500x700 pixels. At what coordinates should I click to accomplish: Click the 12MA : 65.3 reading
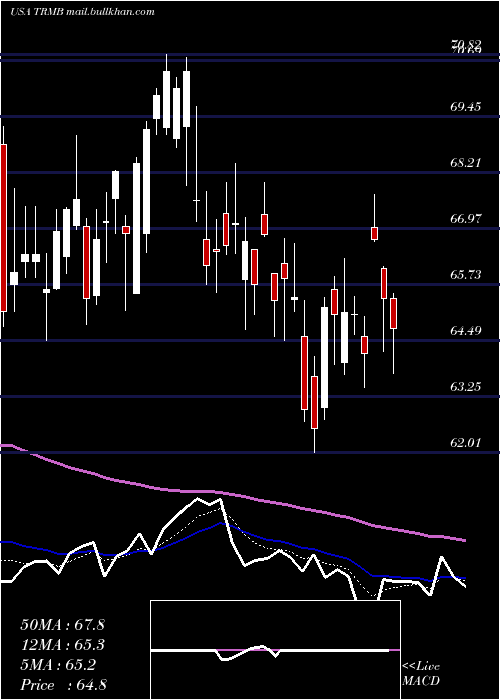click(62, 645)
